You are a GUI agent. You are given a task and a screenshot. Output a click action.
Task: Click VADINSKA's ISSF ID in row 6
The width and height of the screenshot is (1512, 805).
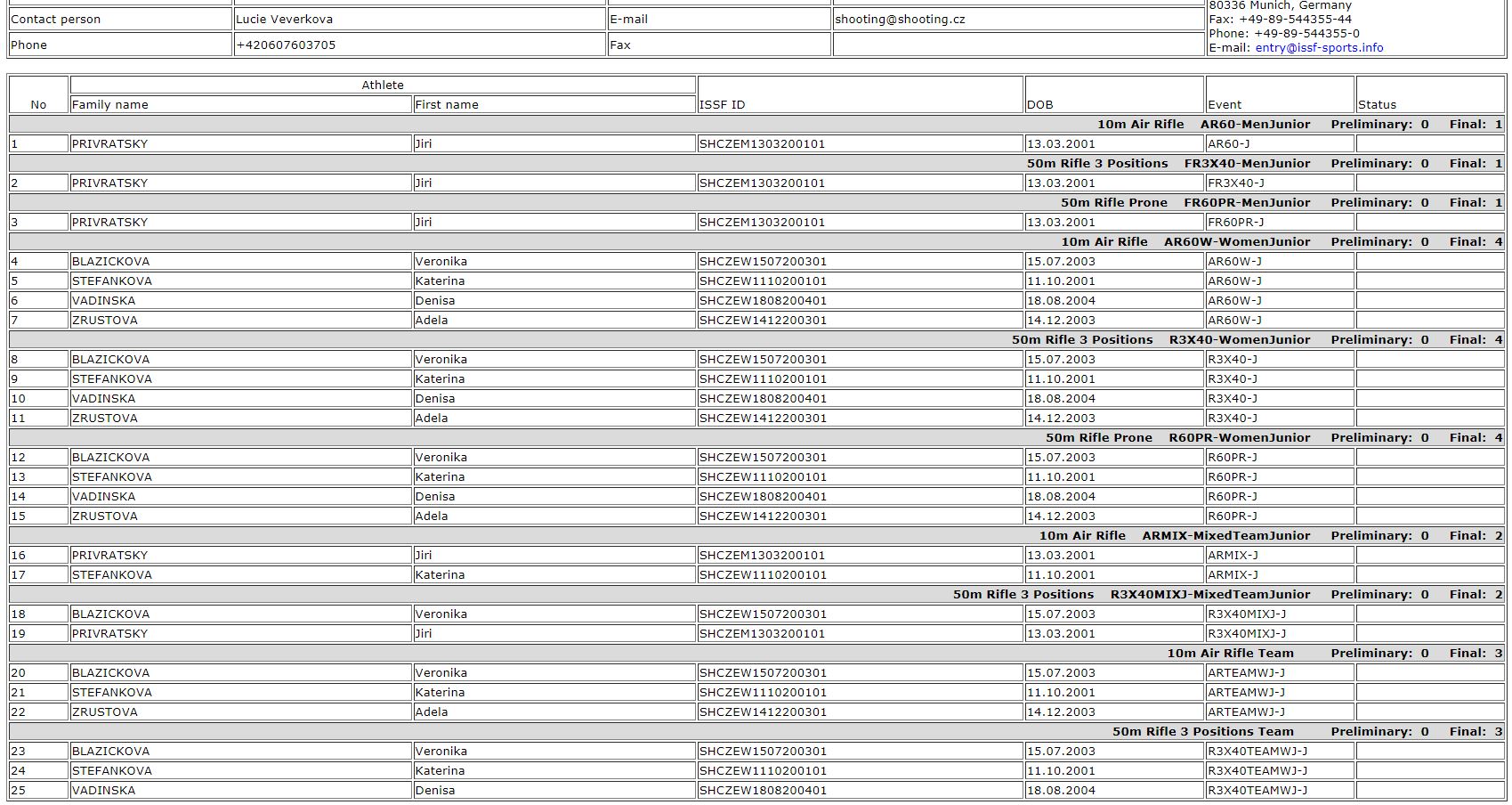tap(763, 301)
